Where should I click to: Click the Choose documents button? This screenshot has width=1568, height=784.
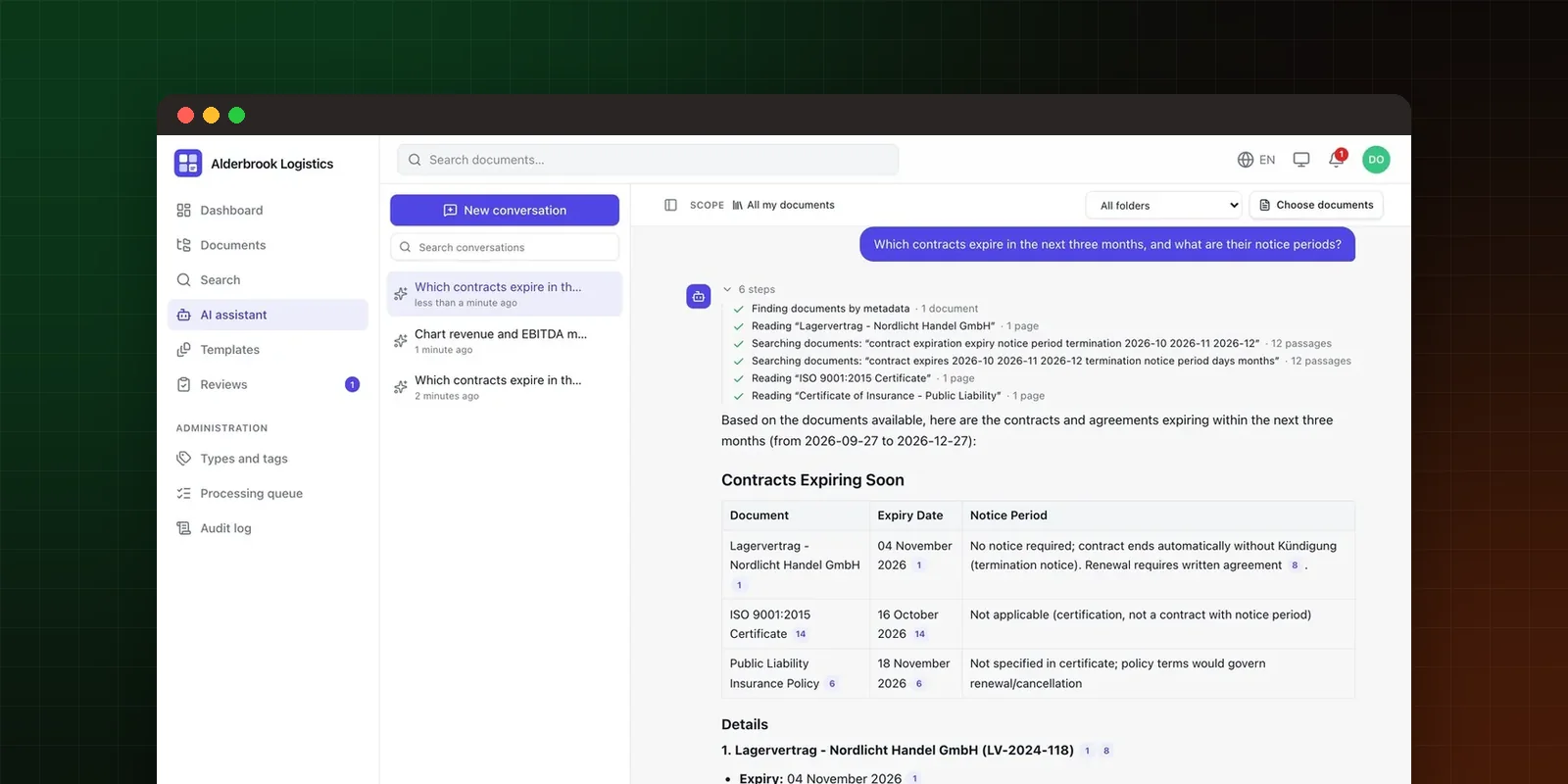pyautogui.click(x=1316, y=205)
